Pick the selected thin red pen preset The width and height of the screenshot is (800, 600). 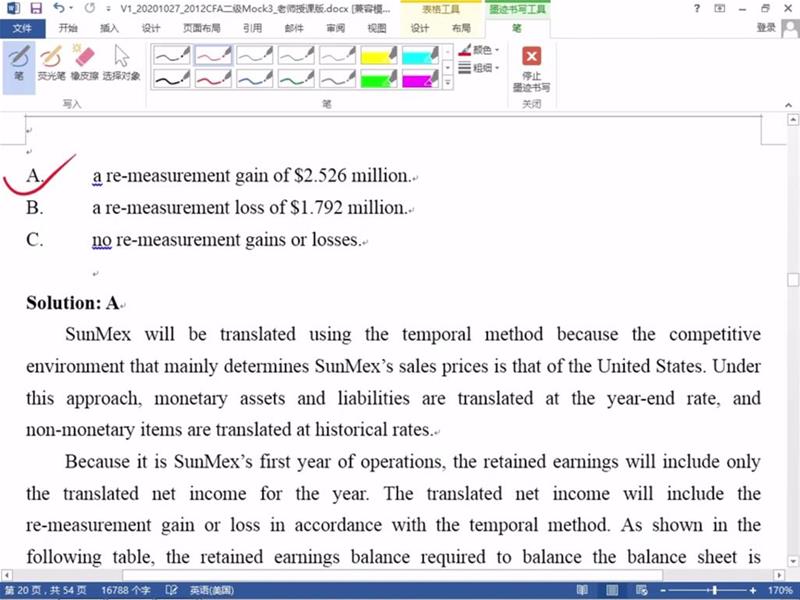click(x=213, y=55)
